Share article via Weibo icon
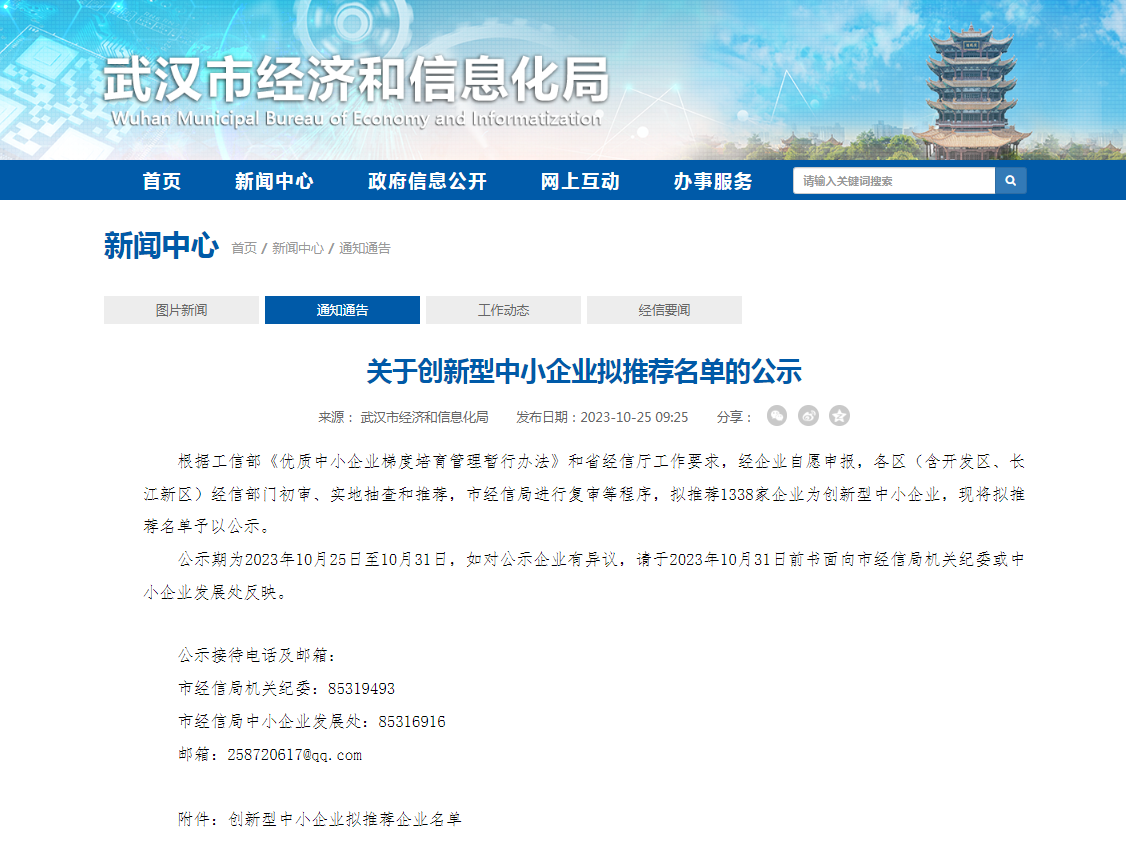 coord(808,416)
